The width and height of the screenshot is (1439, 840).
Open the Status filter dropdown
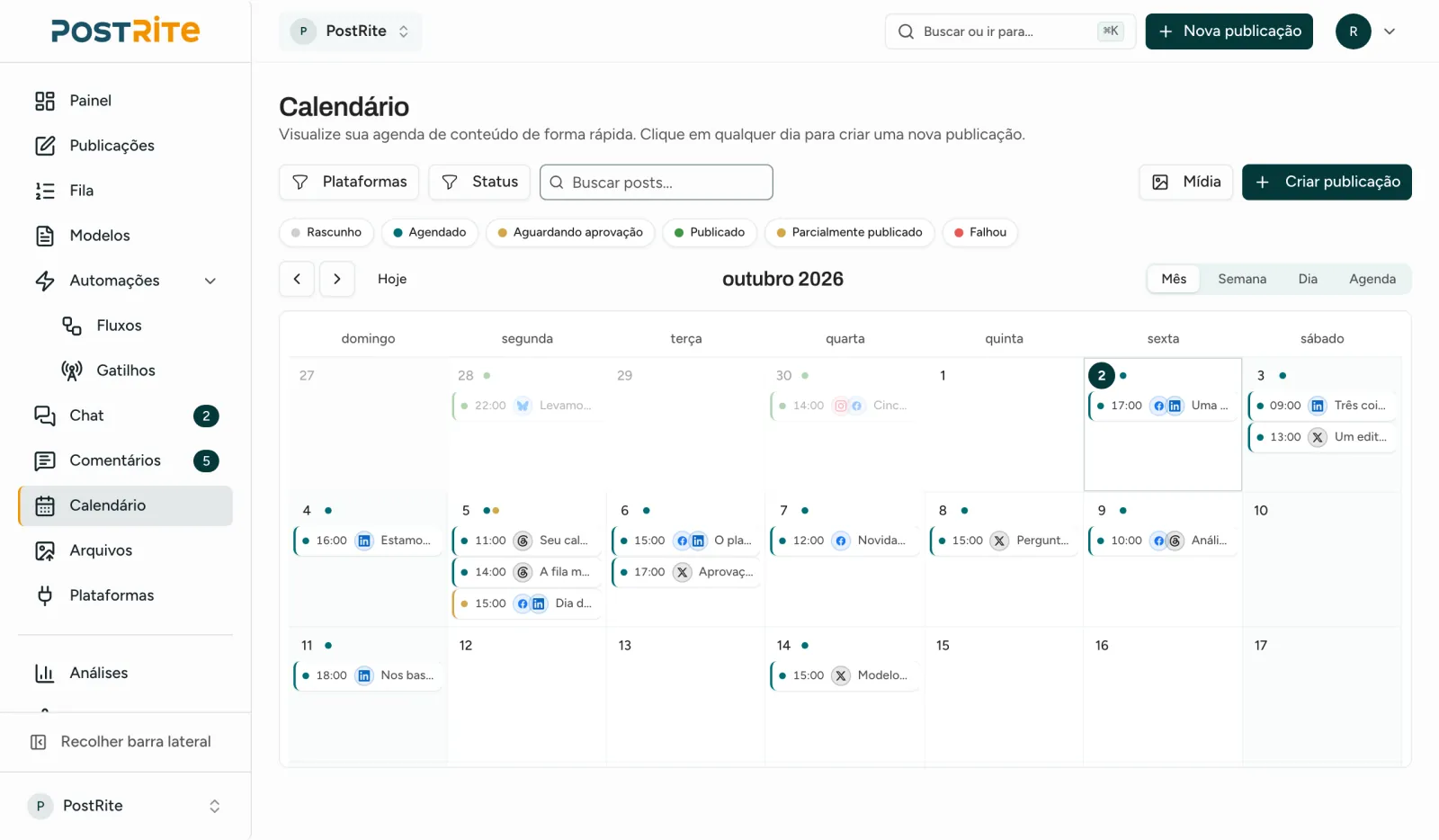tap(479, 182)
